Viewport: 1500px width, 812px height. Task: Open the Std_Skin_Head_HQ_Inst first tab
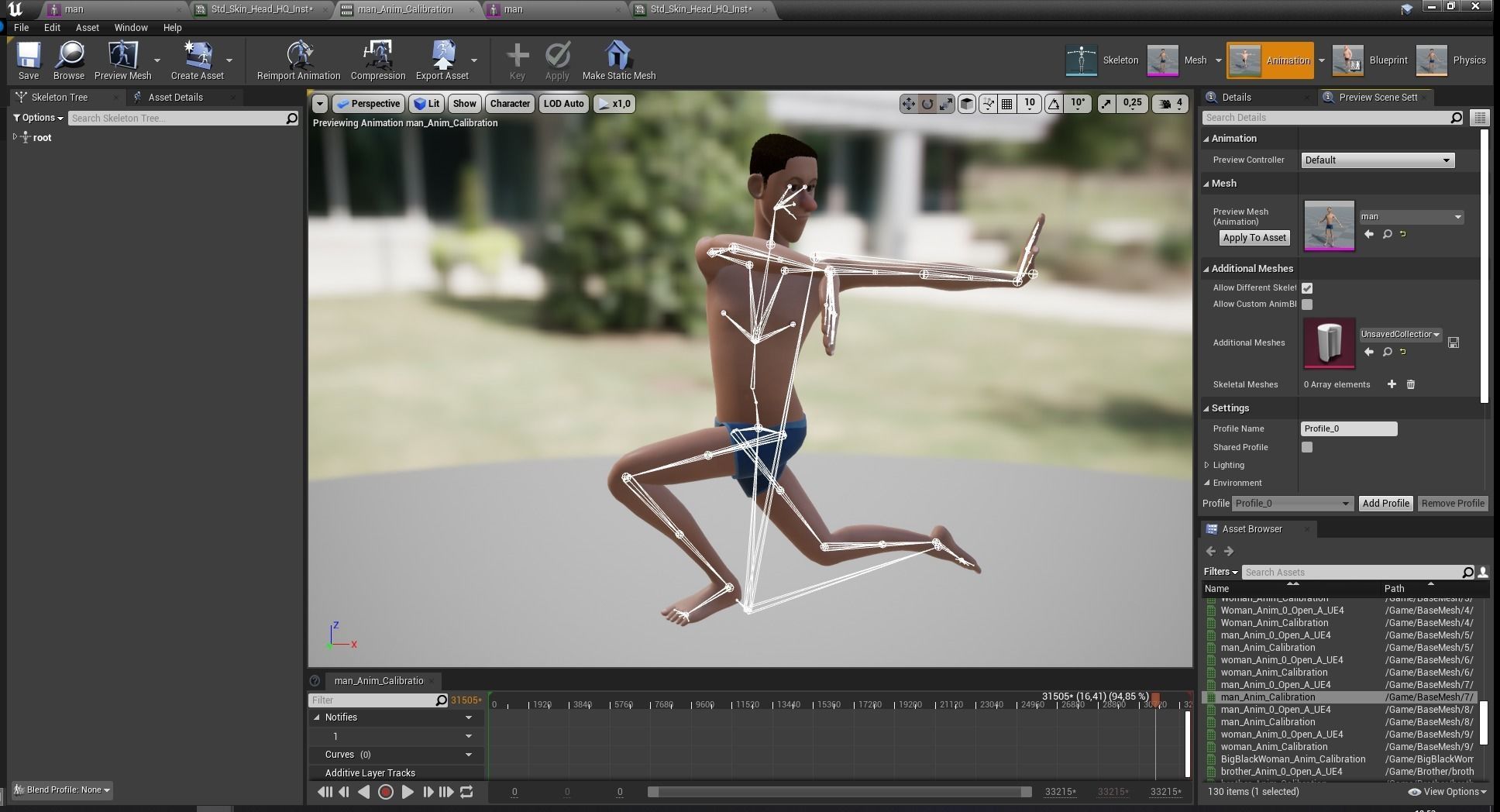[x=262, y=9]
